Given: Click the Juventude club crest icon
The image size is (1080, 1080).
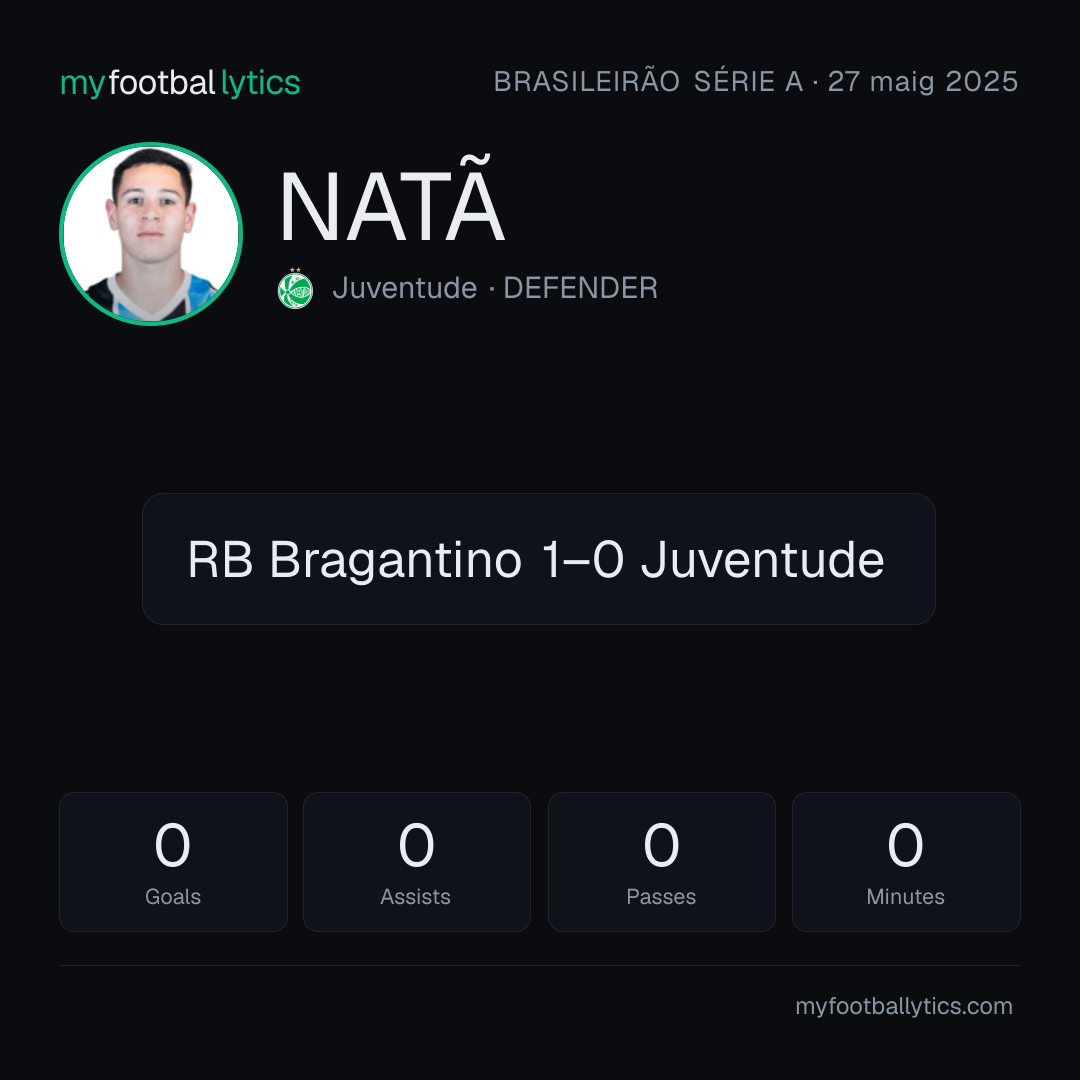Looking at the screenshot, I should click(x=295, y=289).
